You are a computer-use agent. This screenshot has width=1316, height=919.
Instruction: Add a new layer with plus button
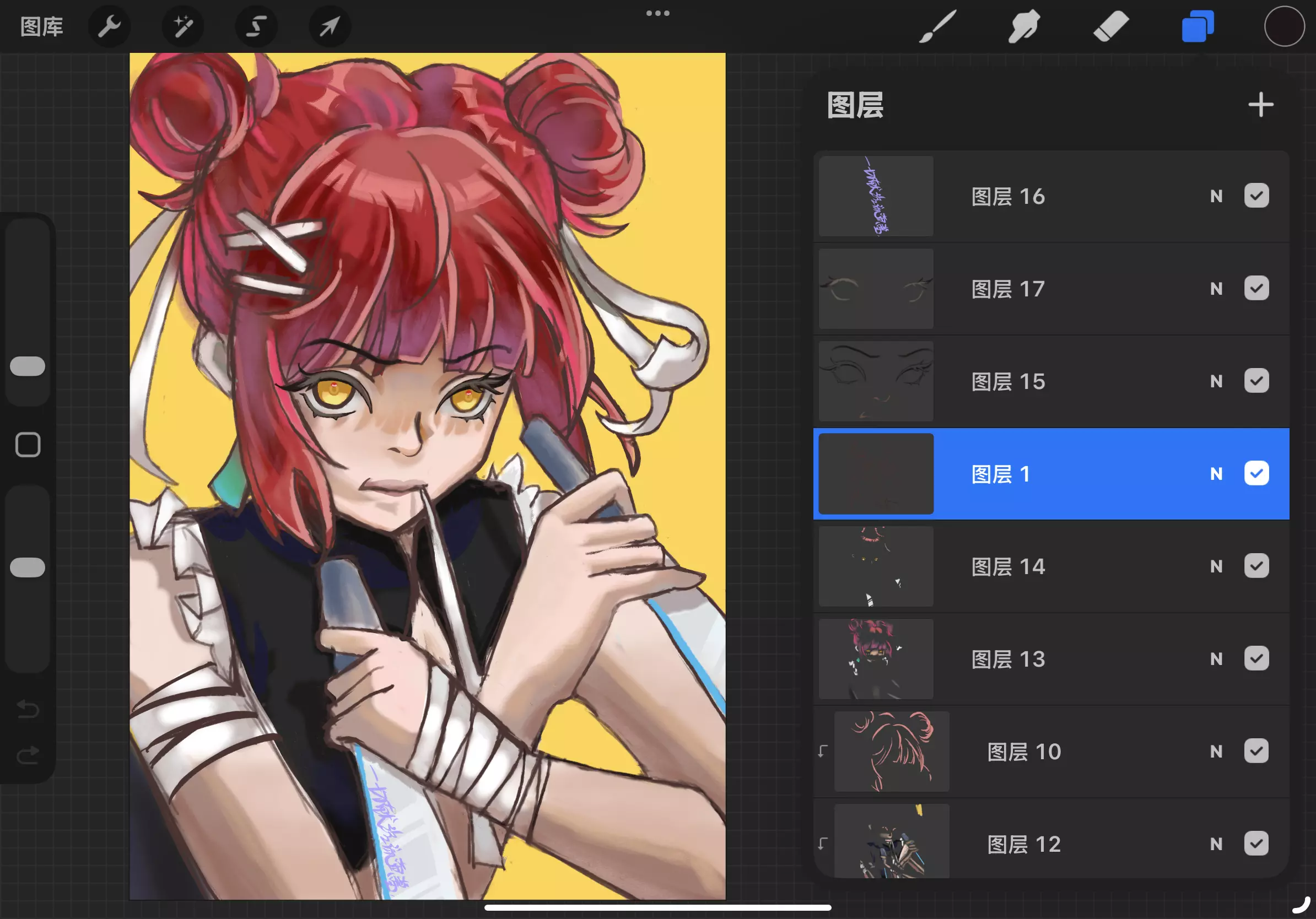[1260, 105]
